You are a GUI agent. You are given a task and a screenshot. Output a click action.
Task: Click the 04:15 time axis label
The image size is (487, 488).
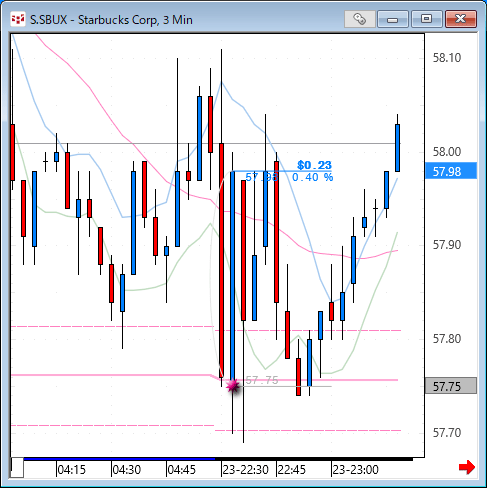pyautogui.click(x=72, y=470)
